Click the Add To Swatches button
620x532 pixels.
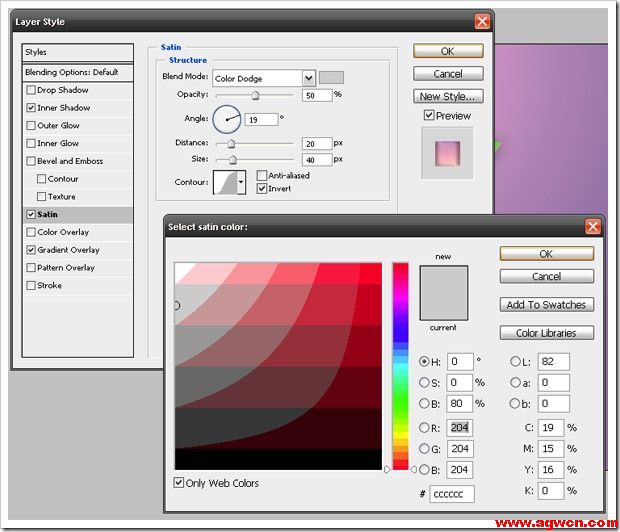coord(546,304)
